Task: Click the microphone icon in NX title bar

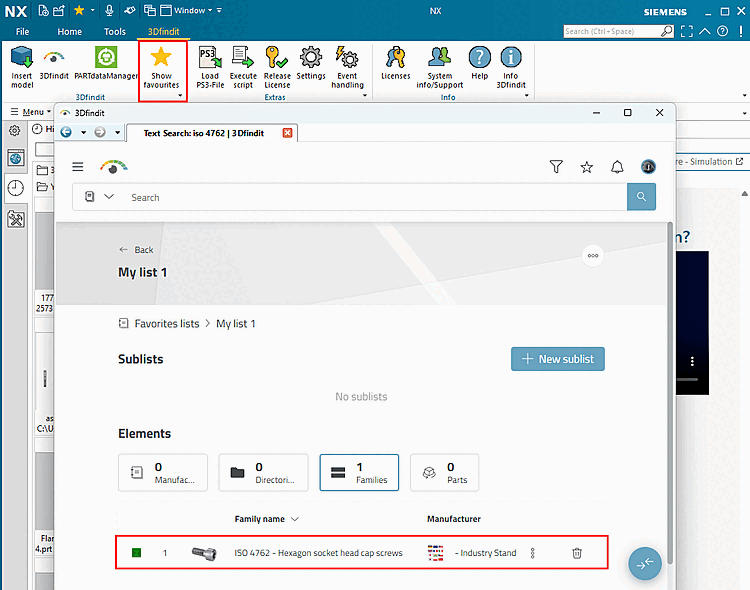Action: pyautogui.click(x=110, y=10)
